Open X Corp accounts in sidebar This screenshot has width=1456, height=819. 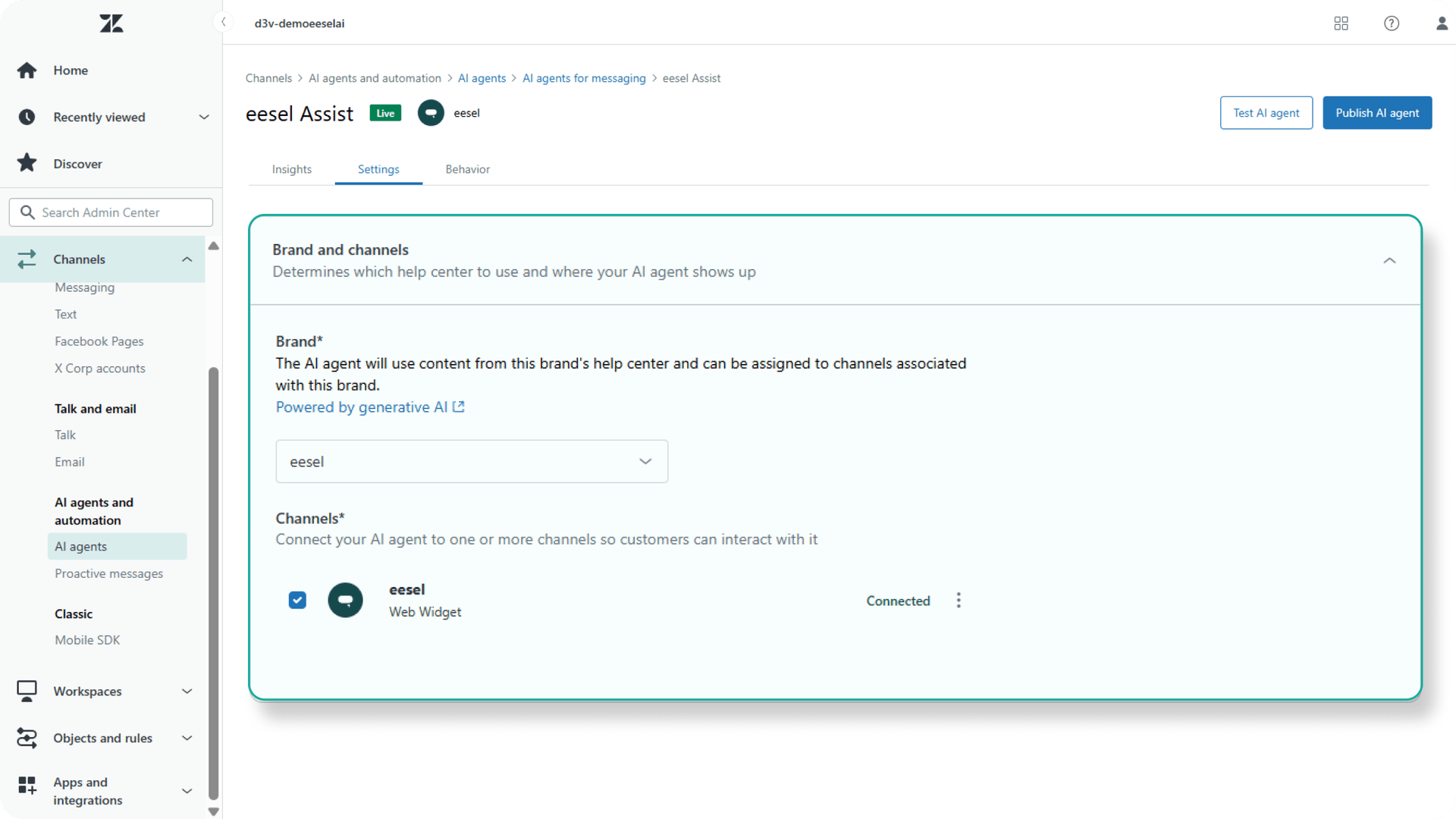99,369
